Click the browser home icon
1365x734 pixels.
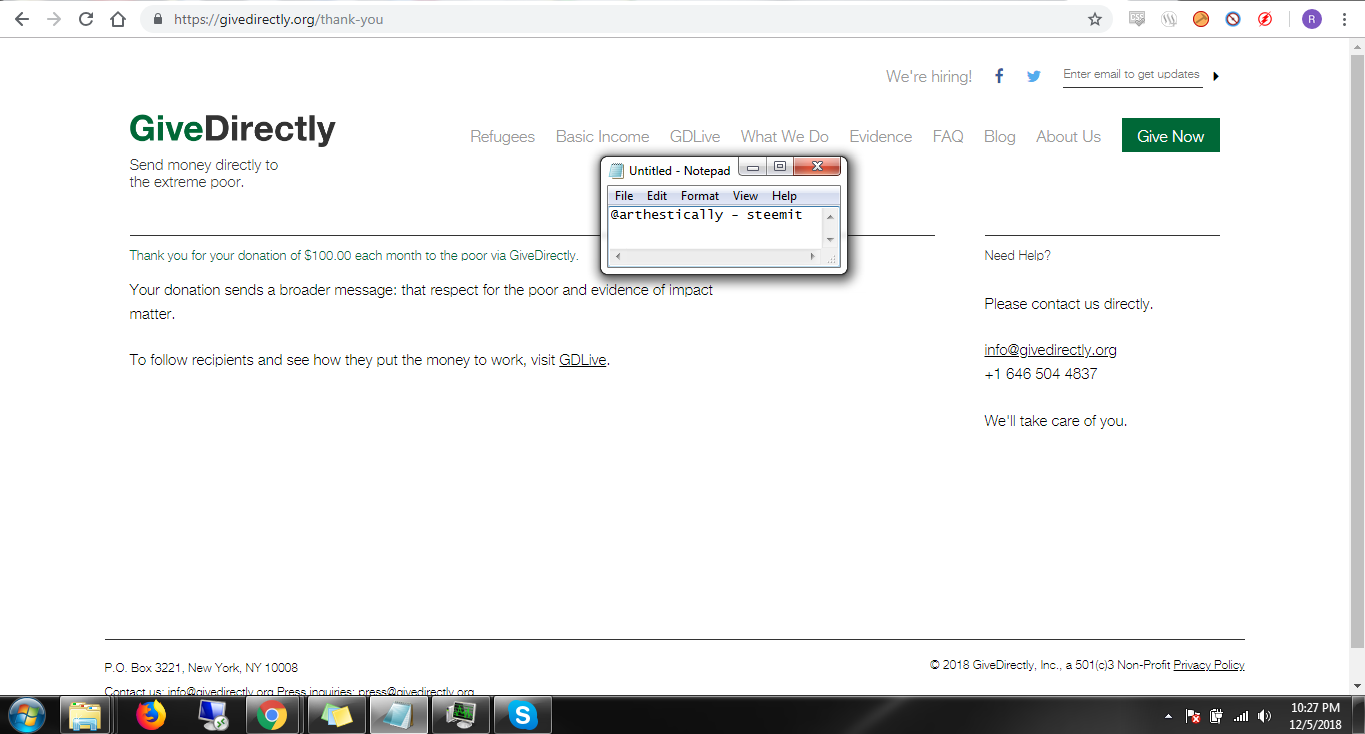(118, 19)
